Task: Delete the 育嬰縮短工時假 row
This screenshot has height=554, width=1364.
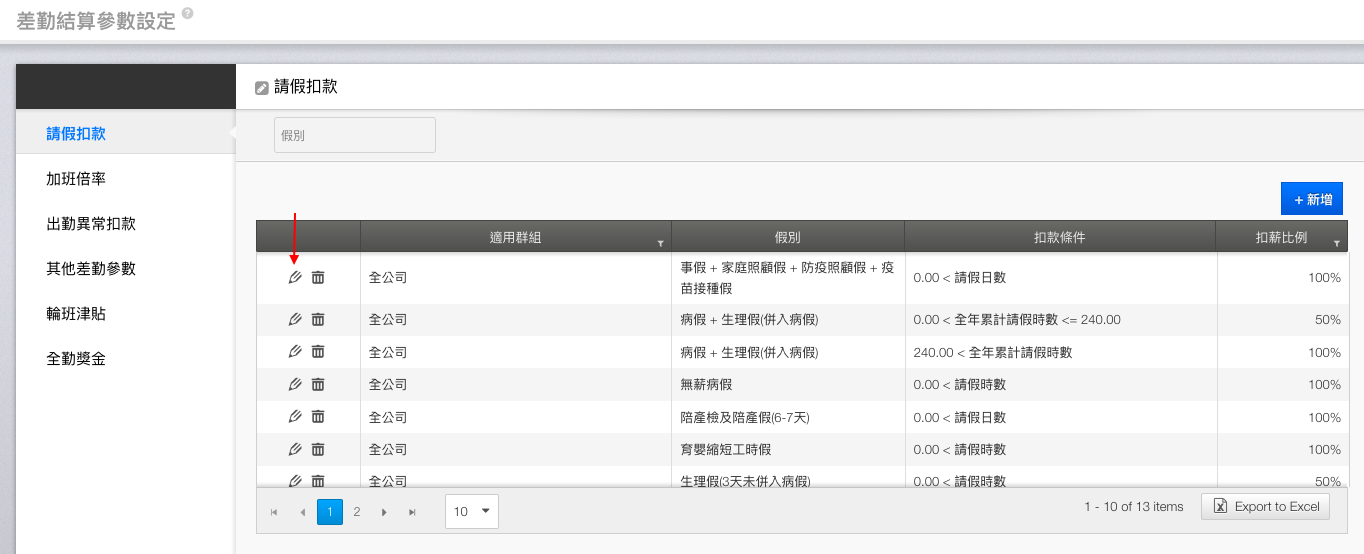Action: click(x=318, y=449)
